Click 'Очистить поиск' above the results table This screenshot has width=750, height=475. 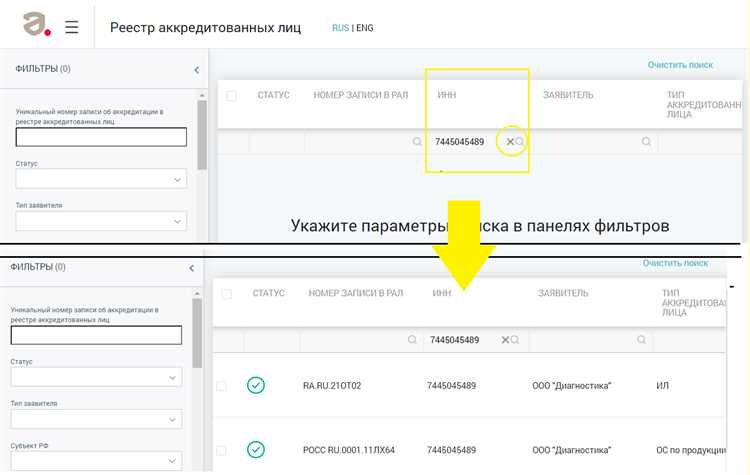pyautogui.click(x=675, y=263)
